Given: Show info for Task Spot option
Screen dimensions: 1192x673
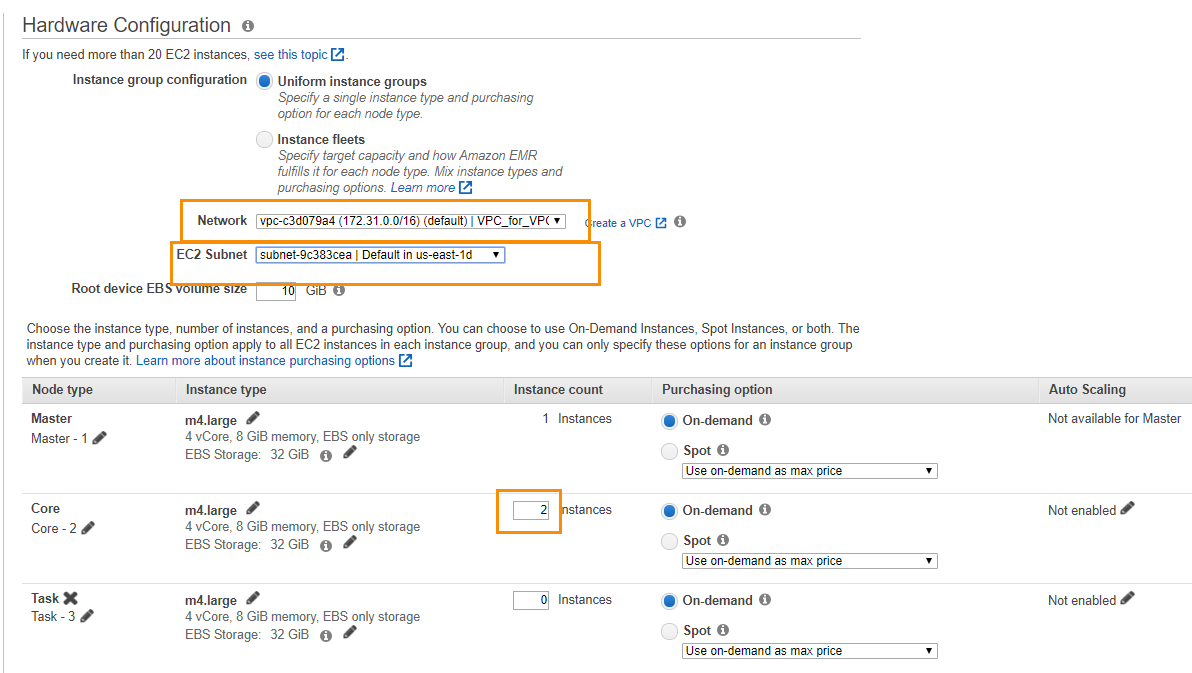Looking at the screenshot, I should pos(723,630).
